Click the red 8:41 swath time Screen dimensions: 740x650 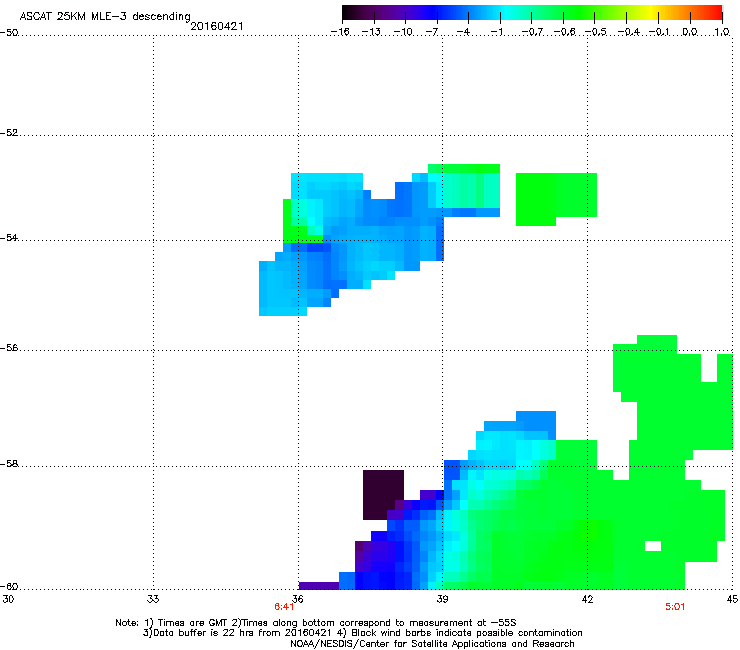pyautogui.click(x=284, y=607)
